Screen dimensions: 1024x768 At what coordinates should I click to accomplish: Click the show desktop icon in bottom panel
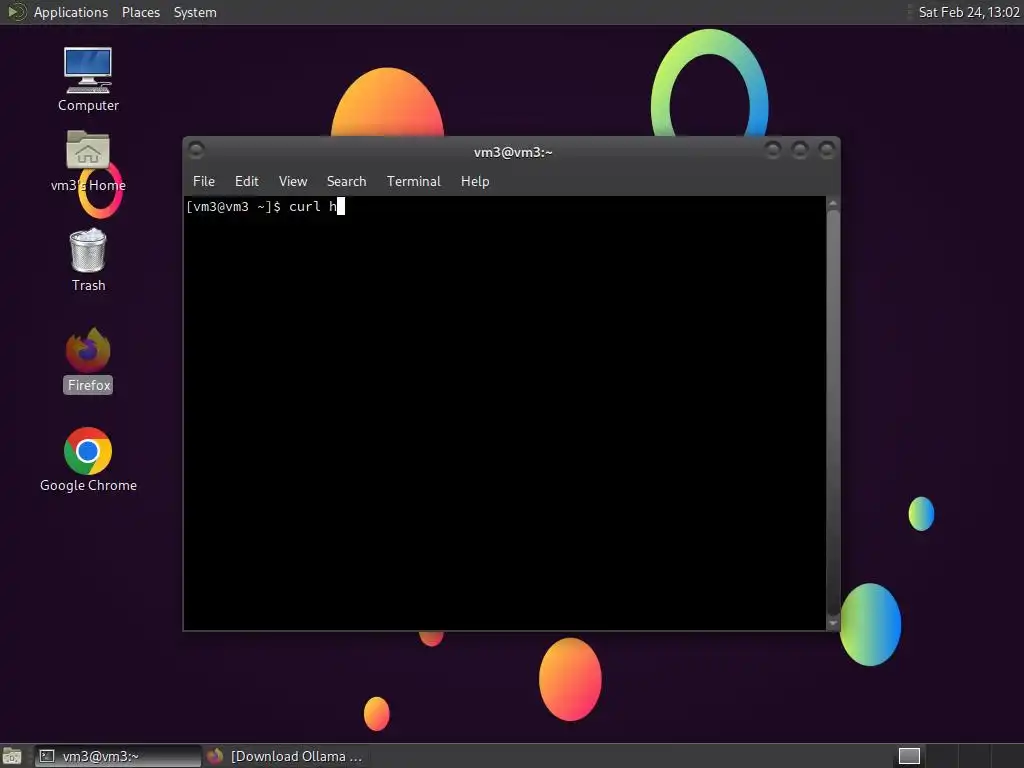[12, 756]
